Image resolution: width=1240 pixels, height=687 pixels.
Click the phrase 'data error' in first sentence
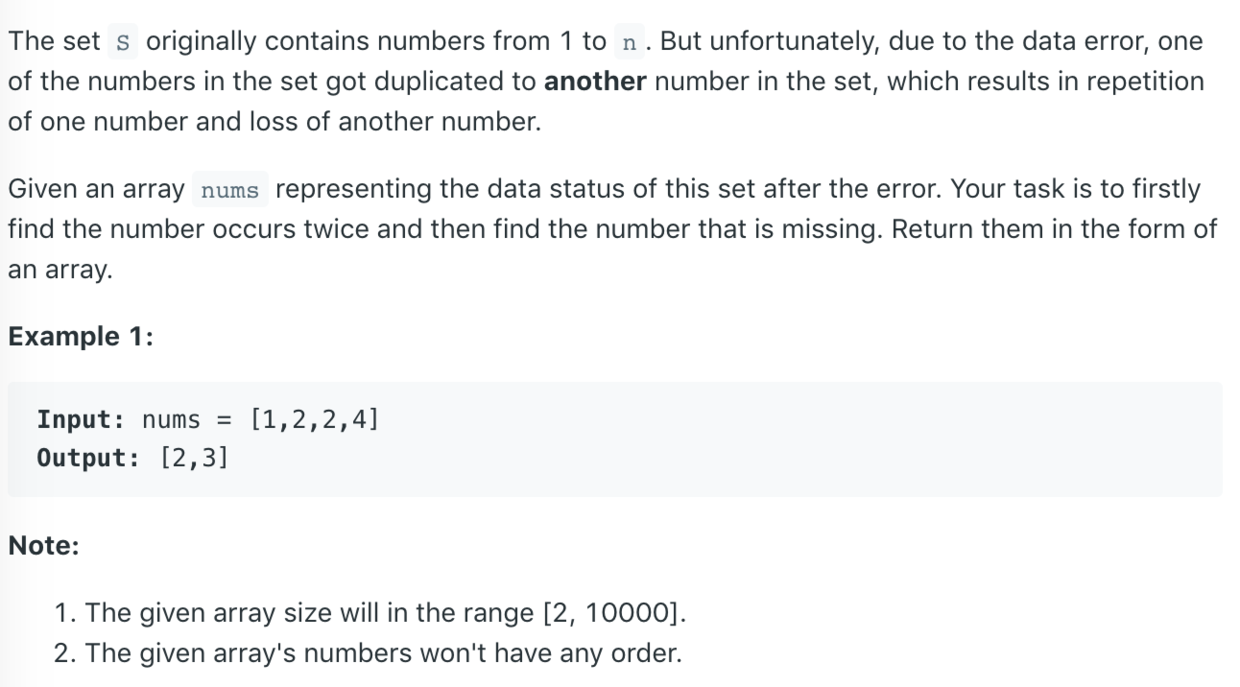tap(1031, 42)
